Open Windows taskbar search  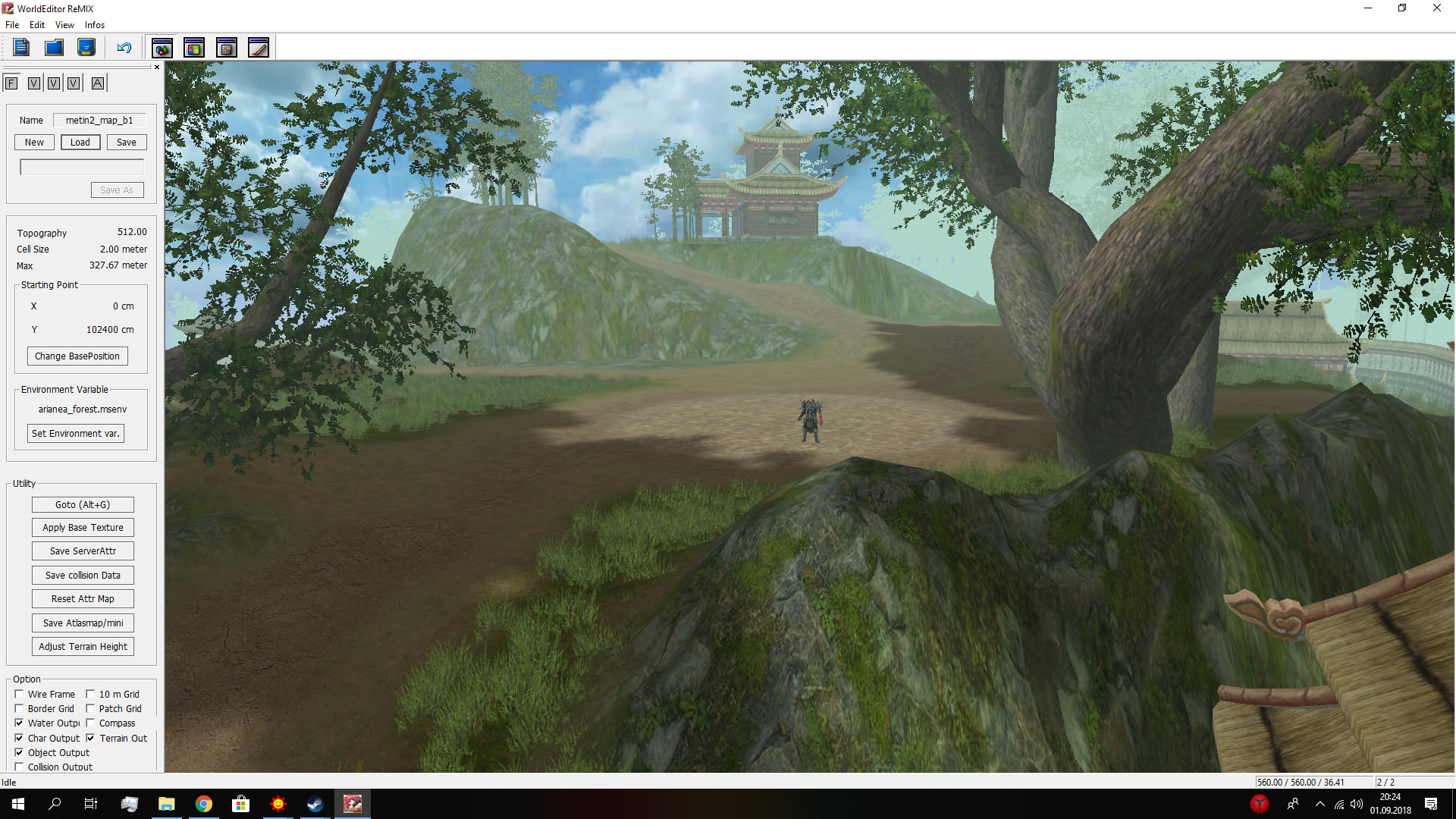coord(55,804)
